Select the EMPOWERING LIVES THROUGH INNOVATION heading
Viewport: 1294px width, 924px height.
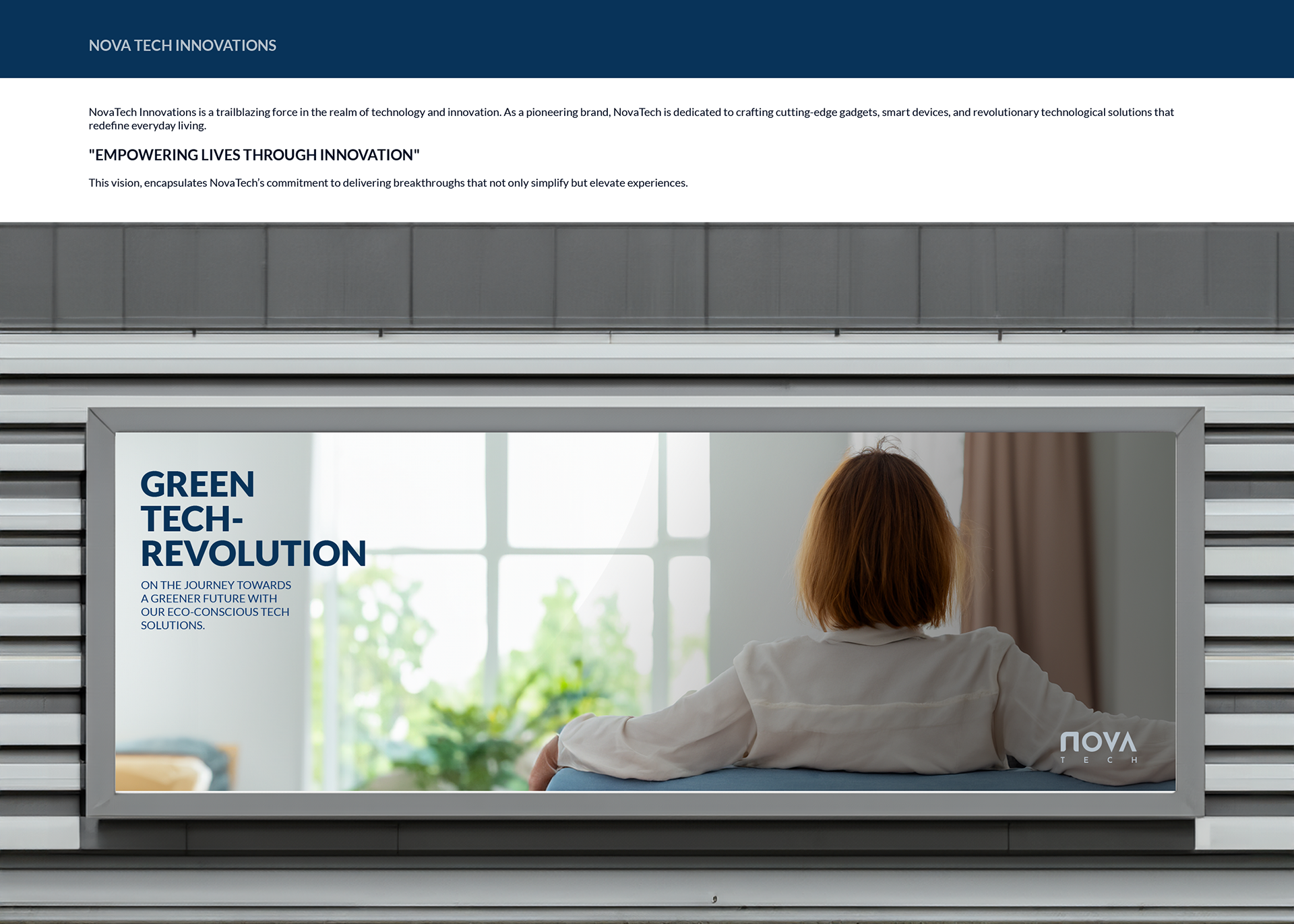pos(253,155)
